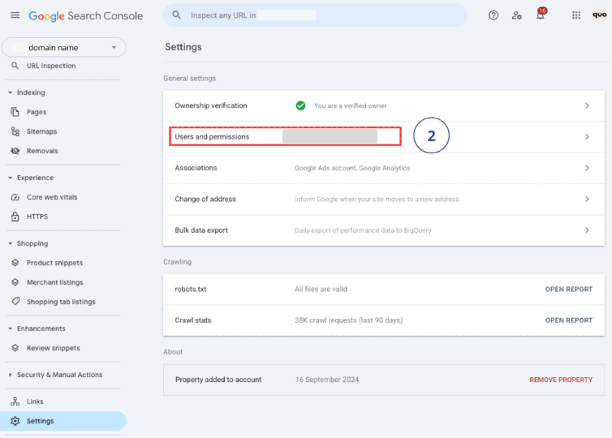Screen dimensions: 612x438
Task: Click REMOVE PROPERTY
Action: point(561,380)
